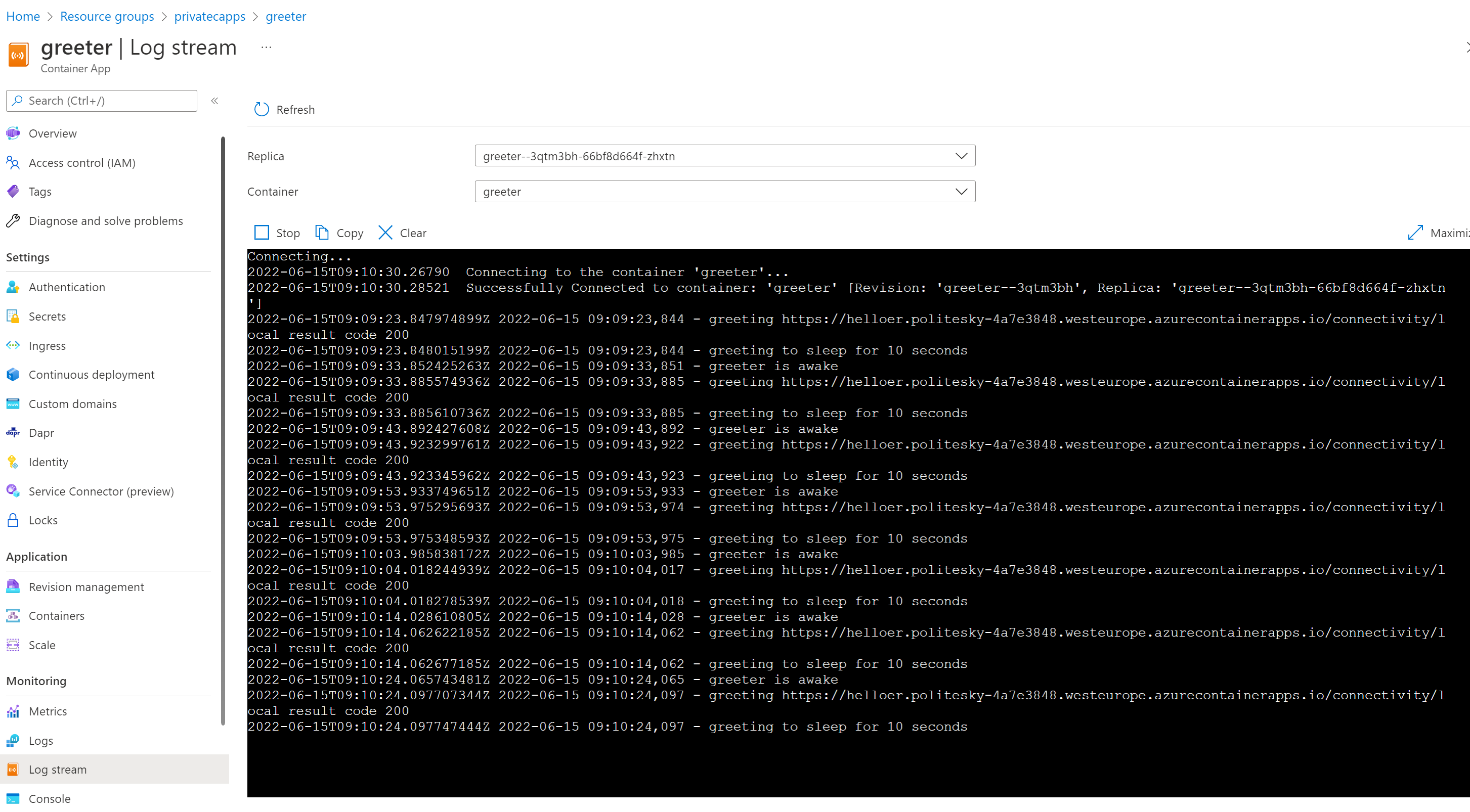Click the Clear log X icon
The image size is (1470, 812).
pos(385,233)
